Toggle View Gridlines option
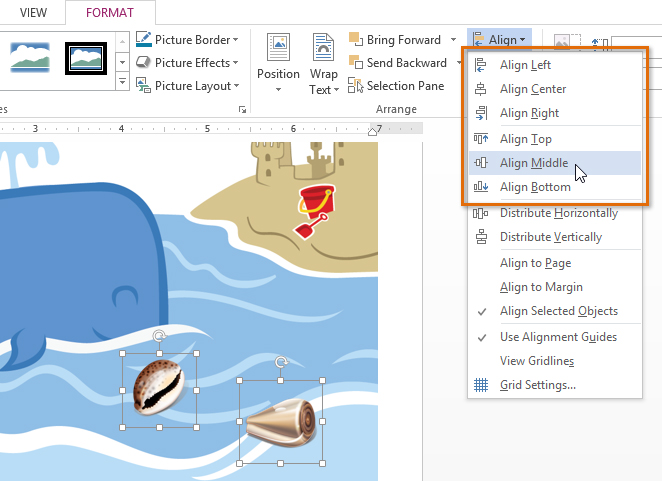Screen dimensions: 662x481 (x=555, y=361)
